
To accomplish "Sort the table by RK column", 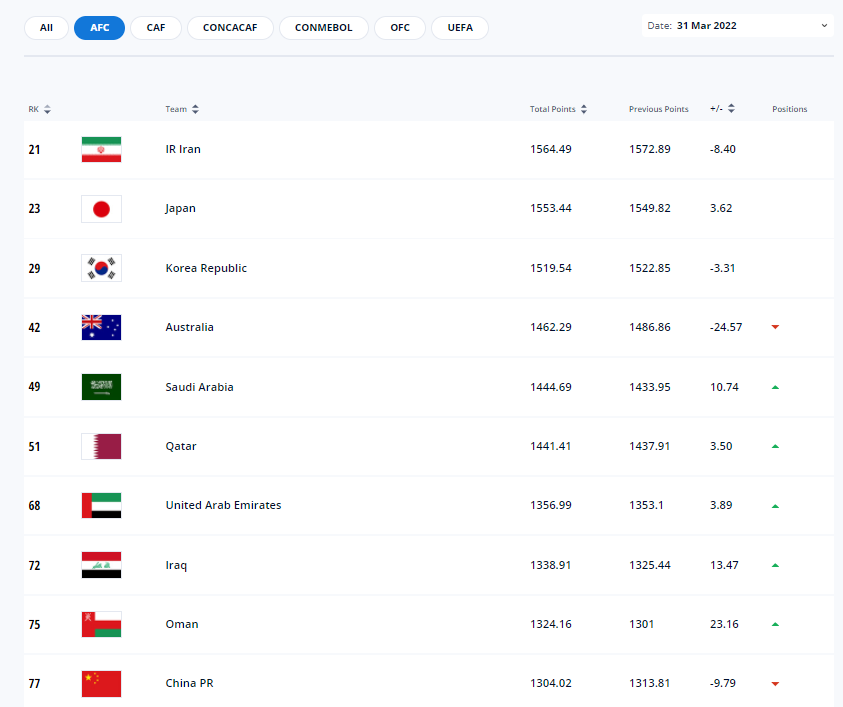I will click(x=40, y=109).
